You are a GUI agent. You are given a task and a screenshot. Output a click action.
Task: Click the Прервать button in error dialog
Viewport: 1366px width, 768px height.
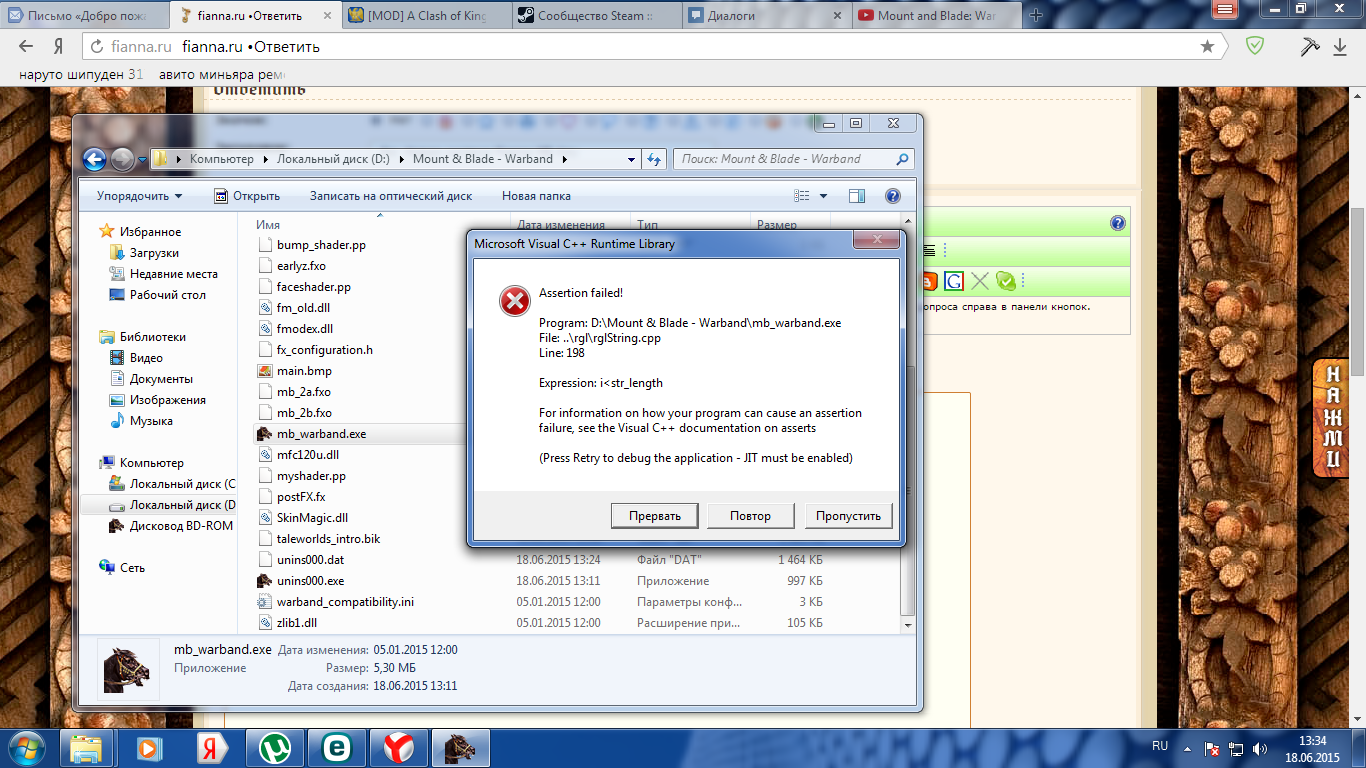click(655, 516)
